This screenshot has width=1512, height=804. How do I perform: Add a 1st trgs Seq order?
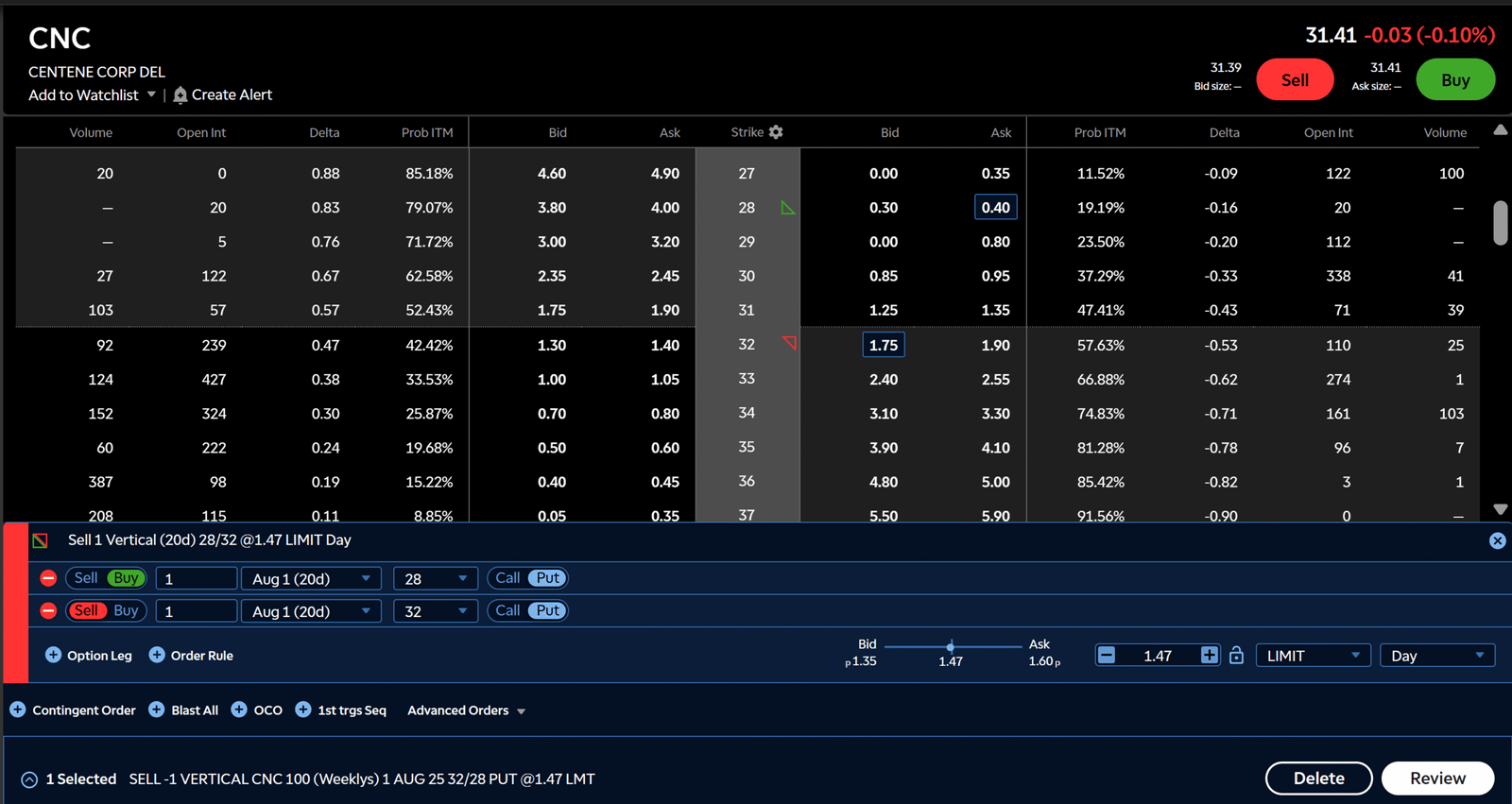[x=341, y=710]
